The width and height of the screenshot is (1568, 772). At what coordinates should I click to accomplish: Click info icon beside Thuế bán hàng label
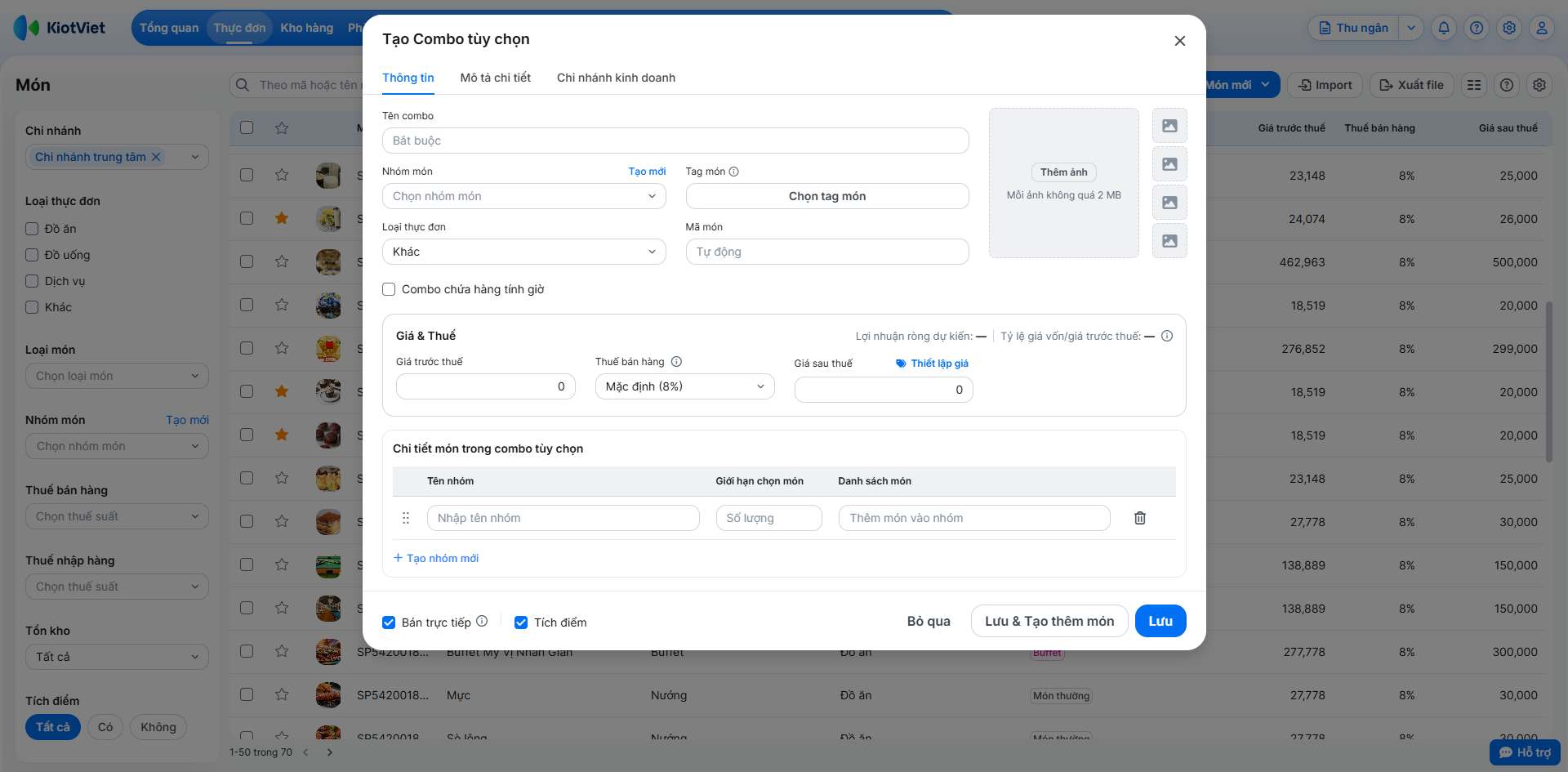676,362
